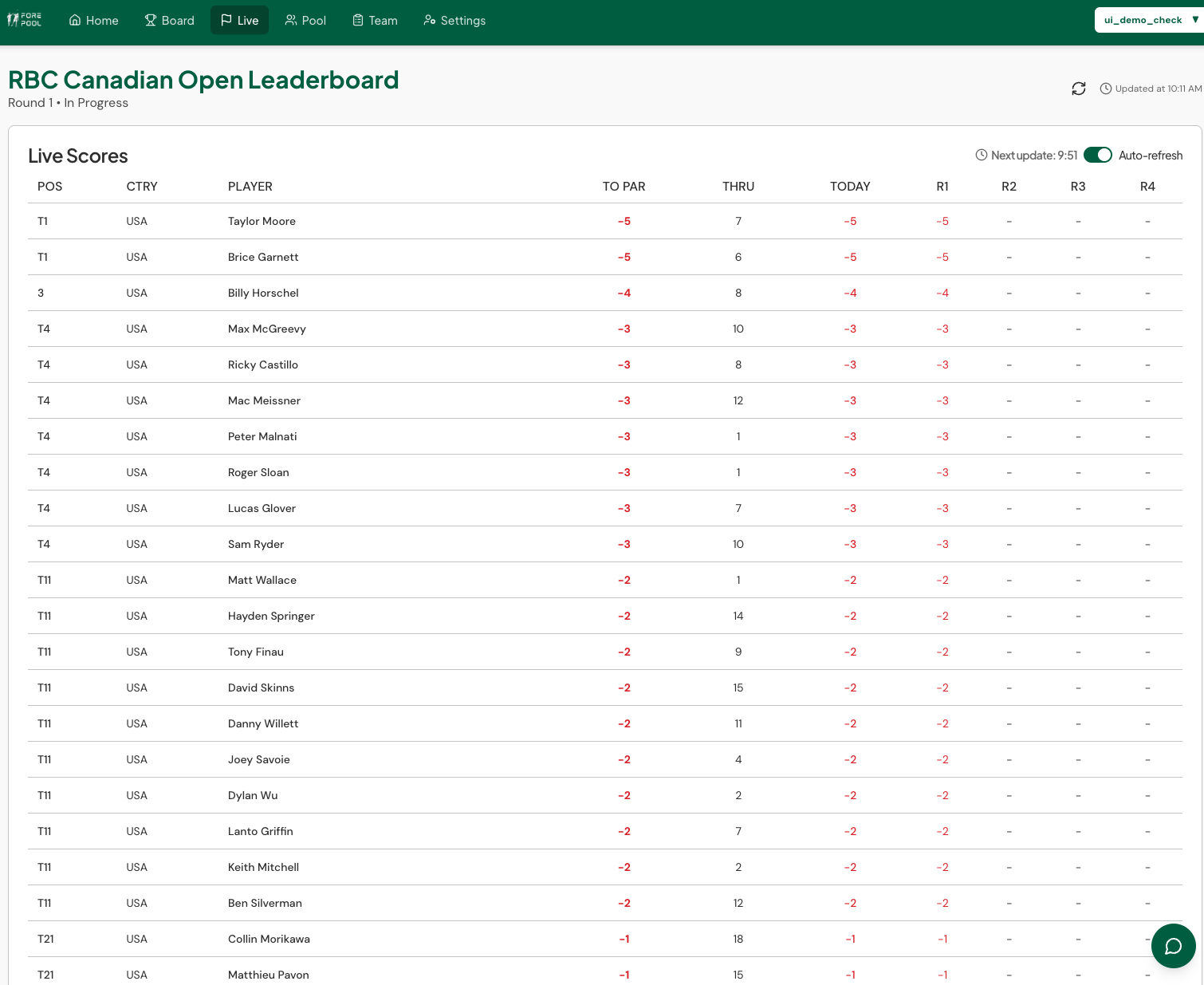This screenshot has width=1204, height=985.
Task: Open the Settings tab
Action: coord(455,20)
